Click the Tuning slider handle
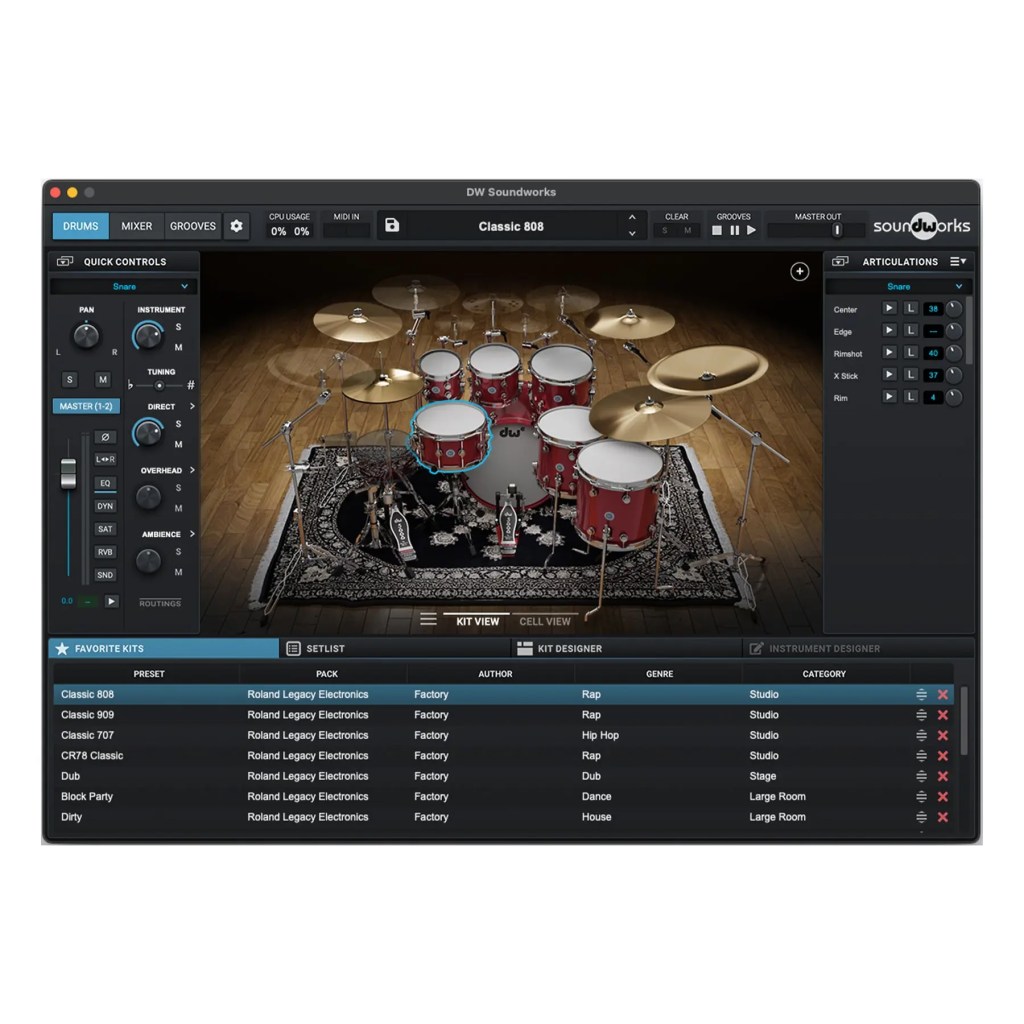This screenshot has height=1024, width=1024. tap(159, 385)
